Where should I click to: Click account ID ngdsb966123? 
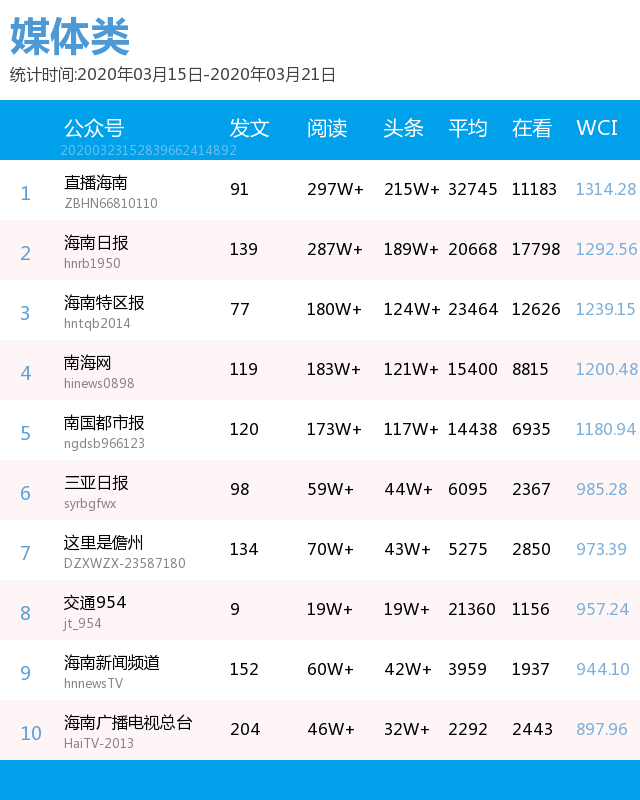coord(104,443)
